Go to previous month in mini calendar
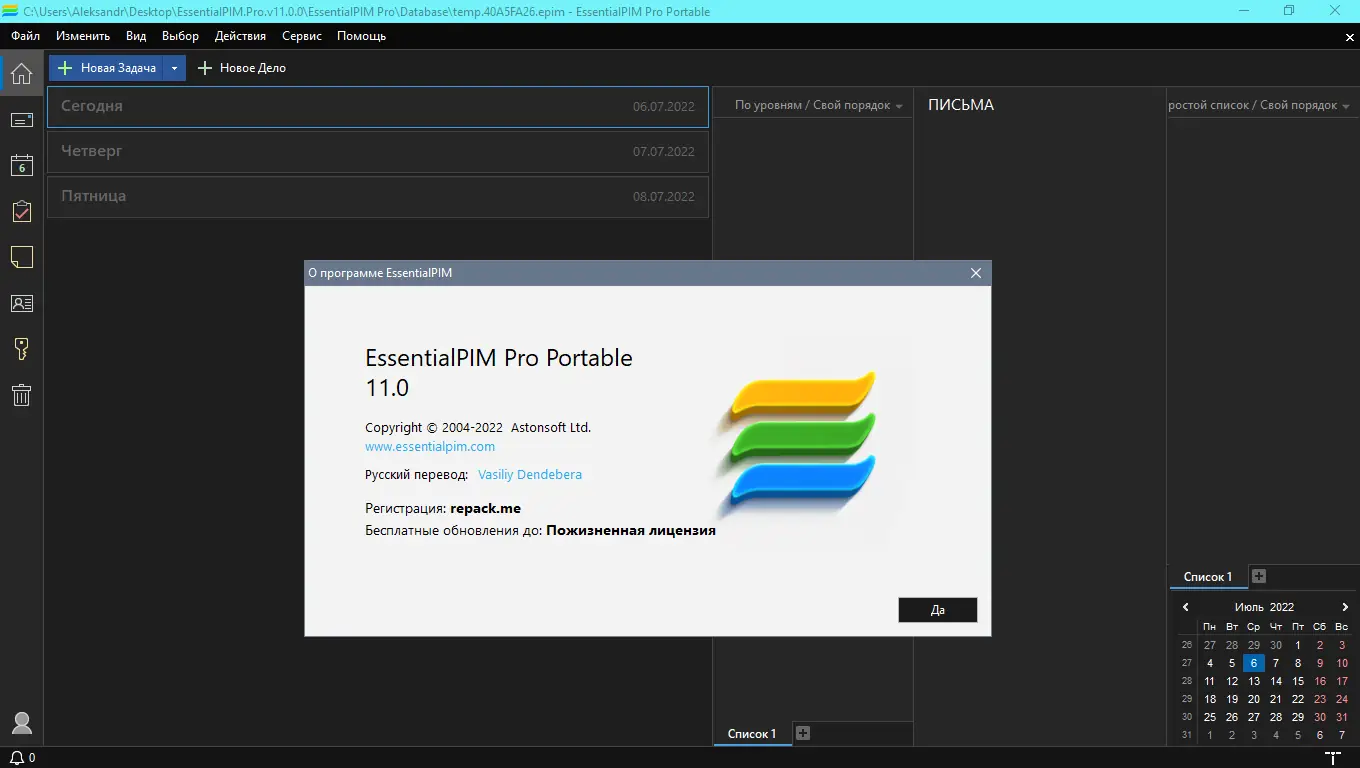Screen dimensions: 1360x768 point(1186,607)
